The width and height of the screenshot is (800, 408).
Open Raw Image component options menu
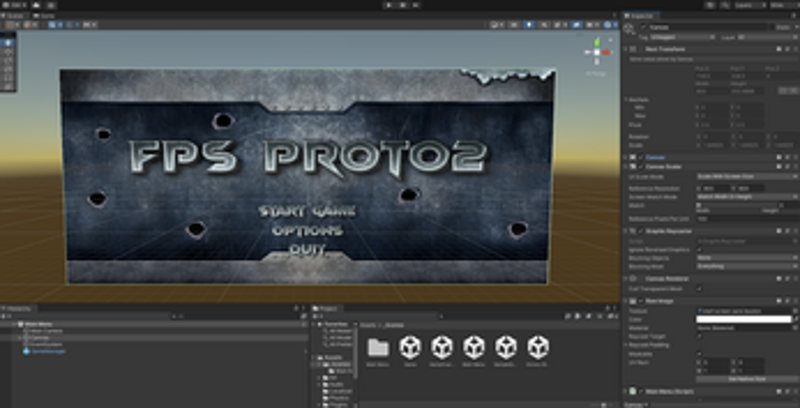click(795, 301)
